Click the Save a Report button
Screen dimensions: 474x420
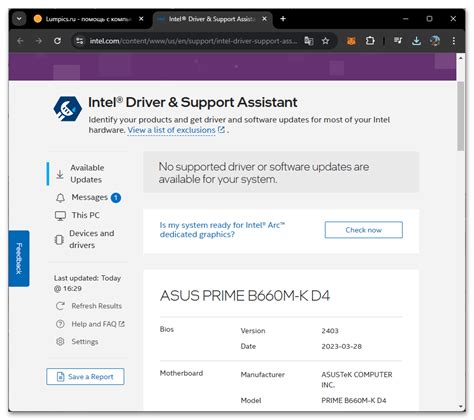tap(85, 377)
